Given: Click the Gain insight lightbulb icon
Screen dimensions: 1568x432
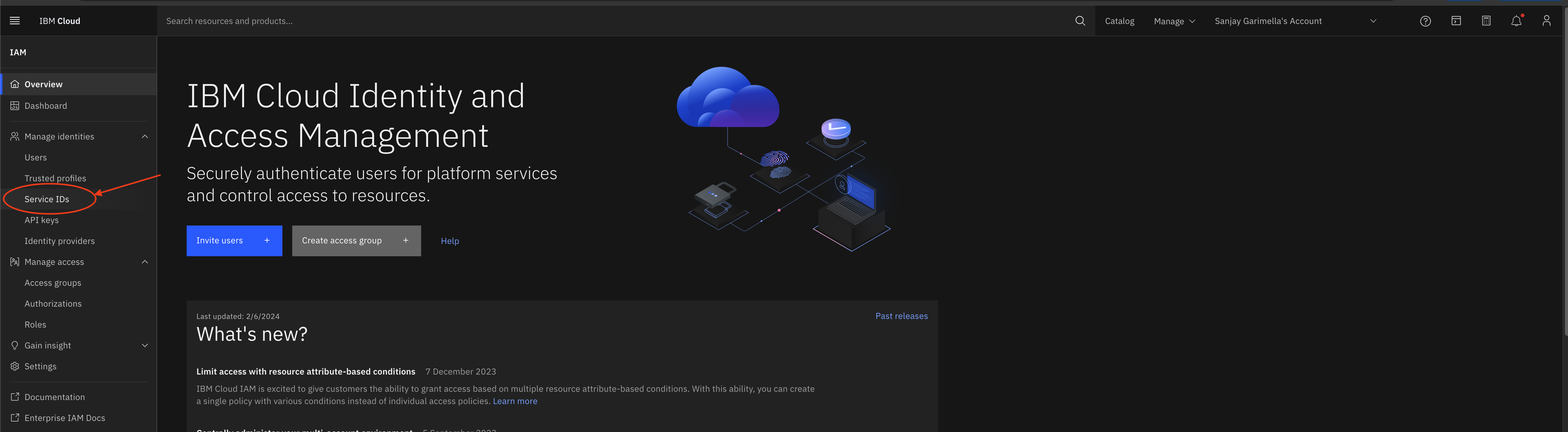Looking at the screenshot, I should [15, 345].
